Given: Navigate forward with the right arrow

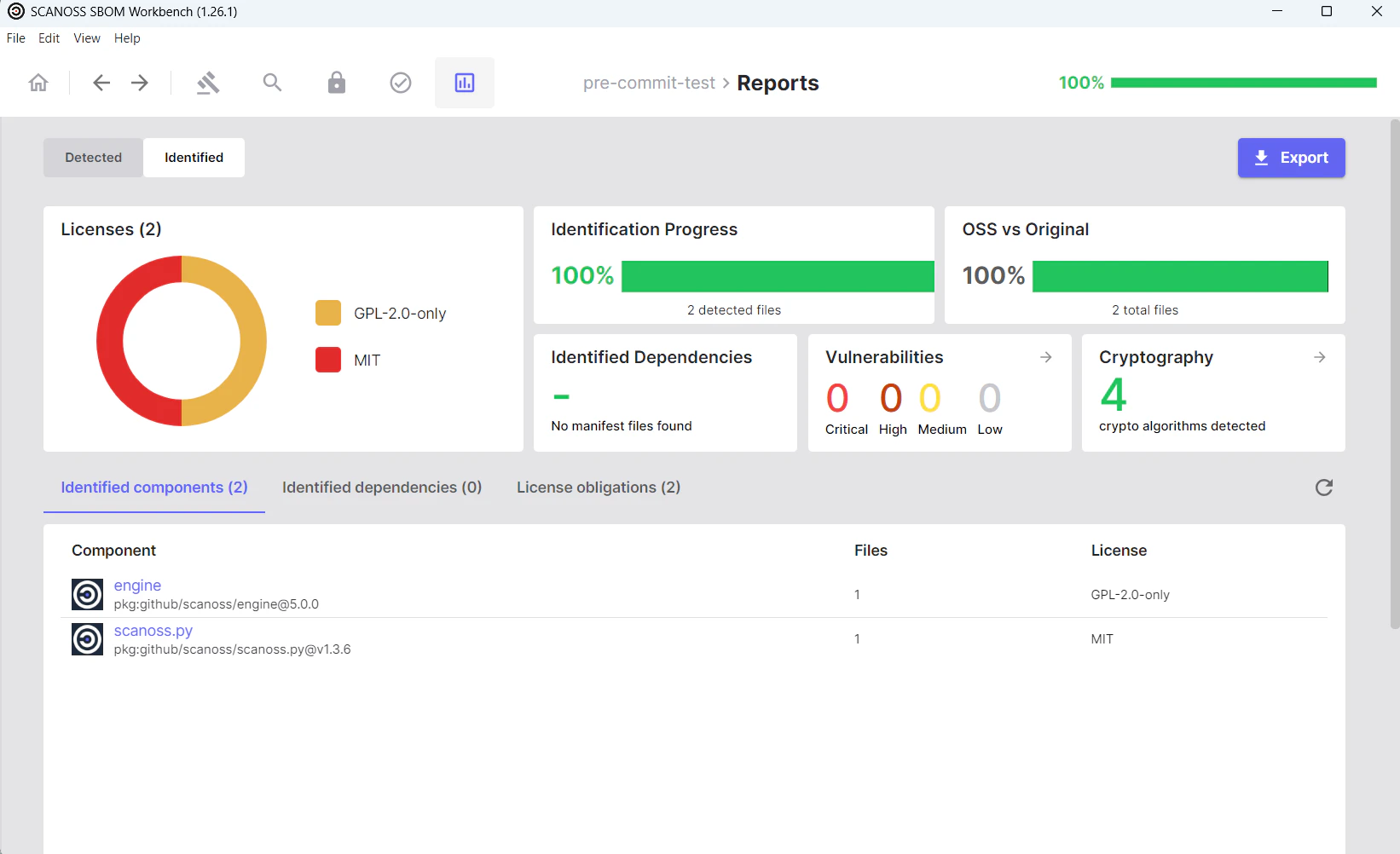Looking at the screenshot, I should pyautogui.click(x=140, y=83).
